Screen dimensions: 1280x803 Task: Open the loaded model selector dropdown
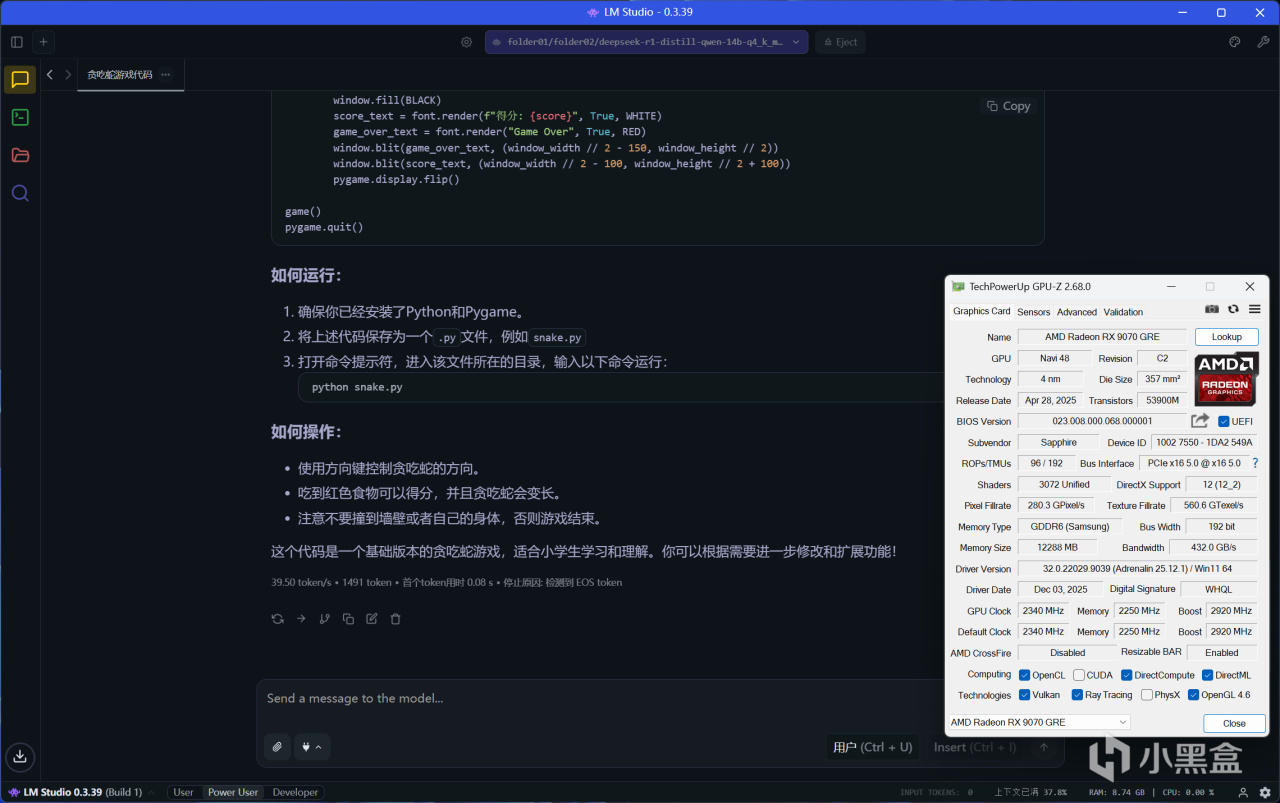[646, 42]
